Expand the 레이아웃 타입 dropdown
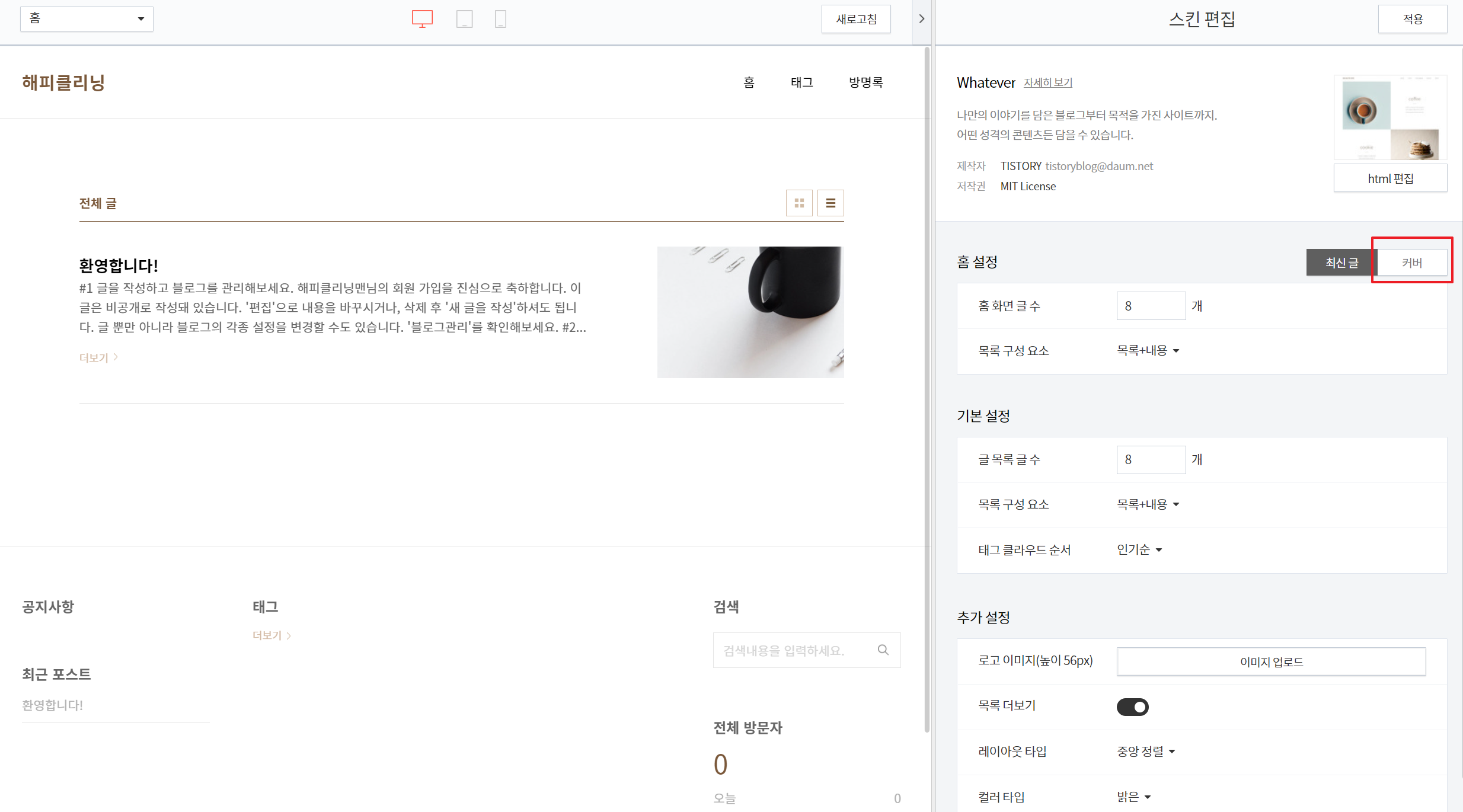 click(x=1145, y=752)
